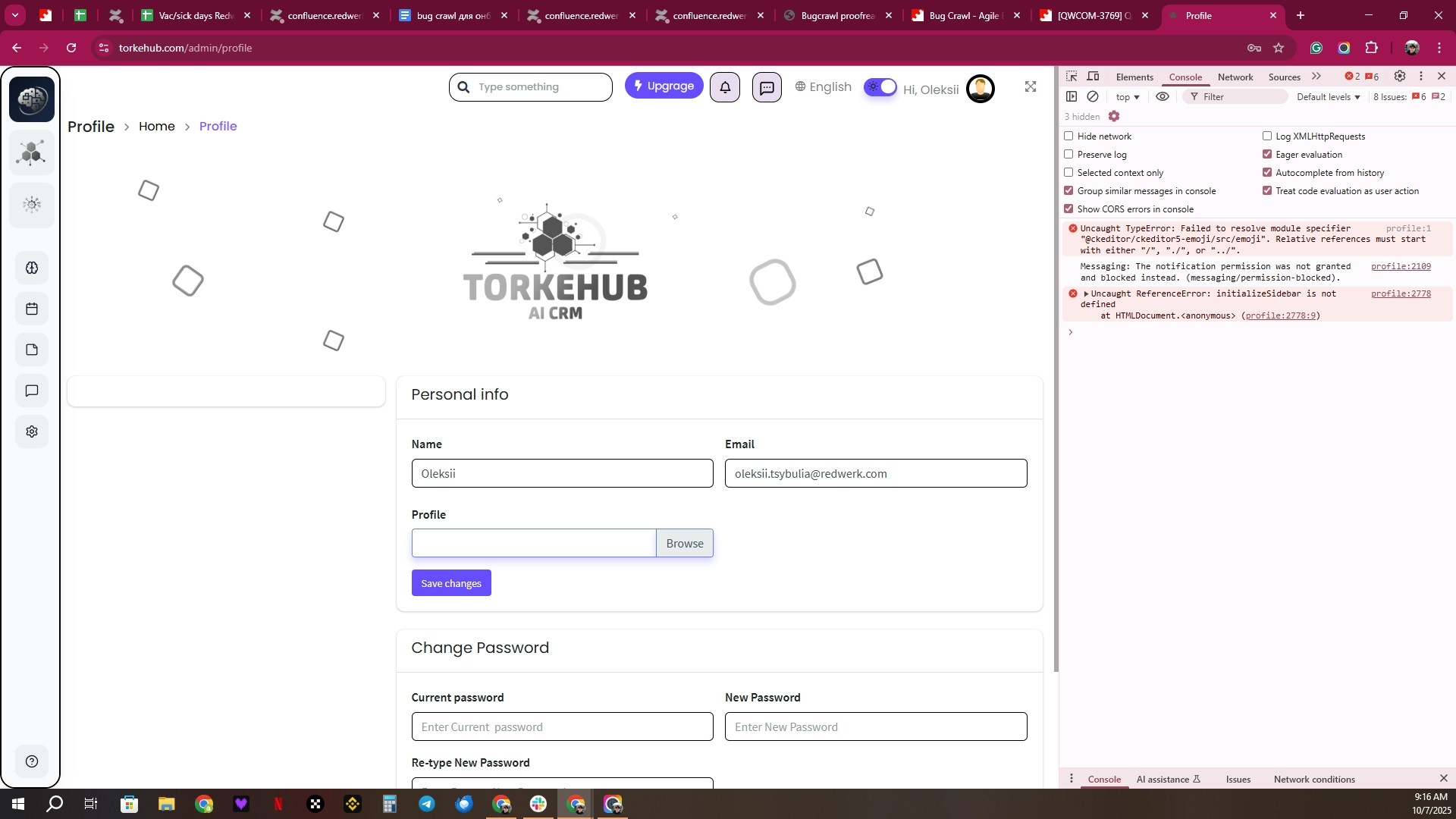
Task: Enable the Hide network checkbox
Action: 1068,136
